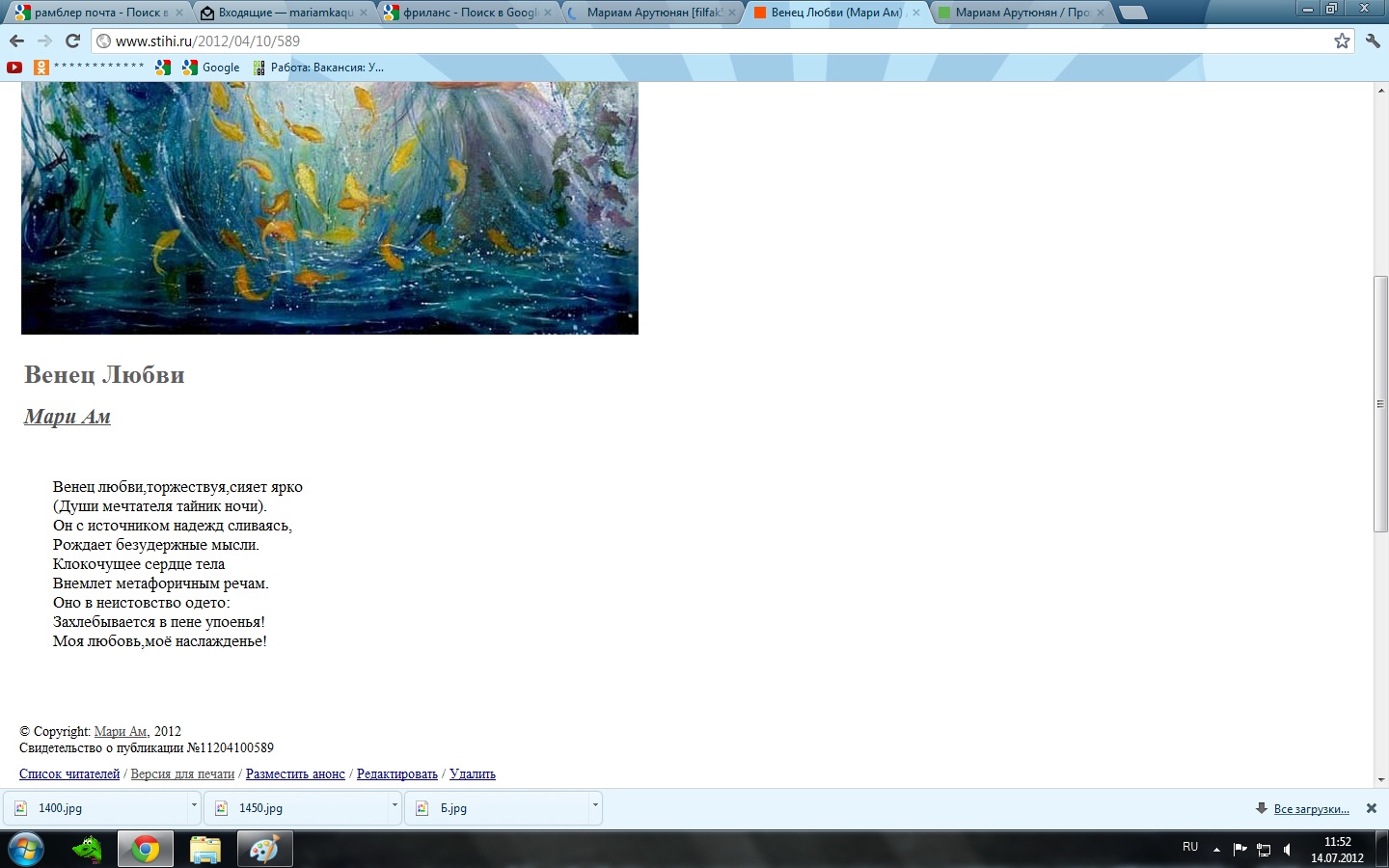Screen dimensions: 1389x868
Task: Open Все загрузки downloads link
Action: tap(1311, 809)
